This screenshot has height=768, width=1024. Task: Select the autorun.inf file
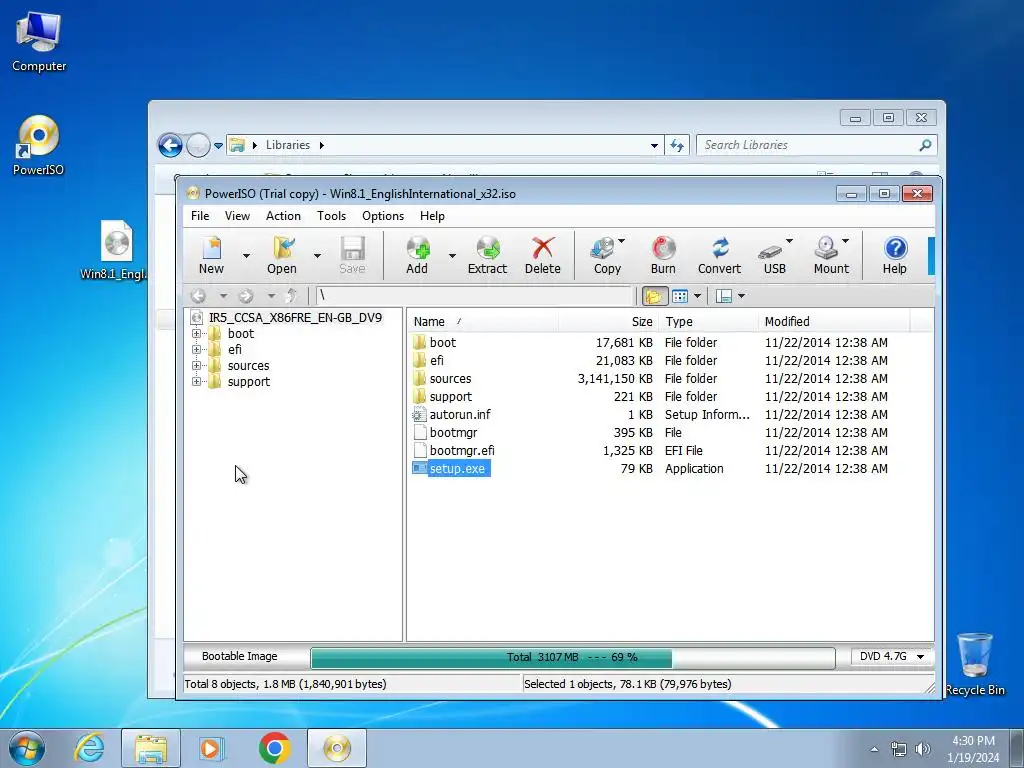click(x=460, y=415)
